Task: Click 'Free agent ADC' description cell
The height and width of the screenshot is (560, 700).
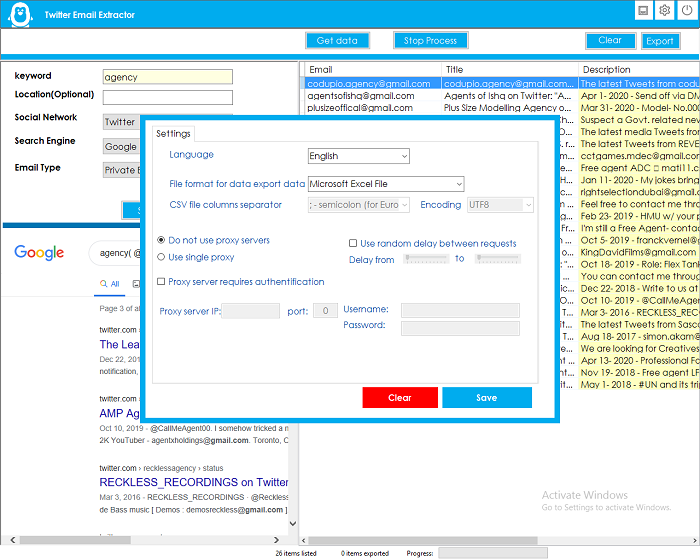Action: pos(639,168)
